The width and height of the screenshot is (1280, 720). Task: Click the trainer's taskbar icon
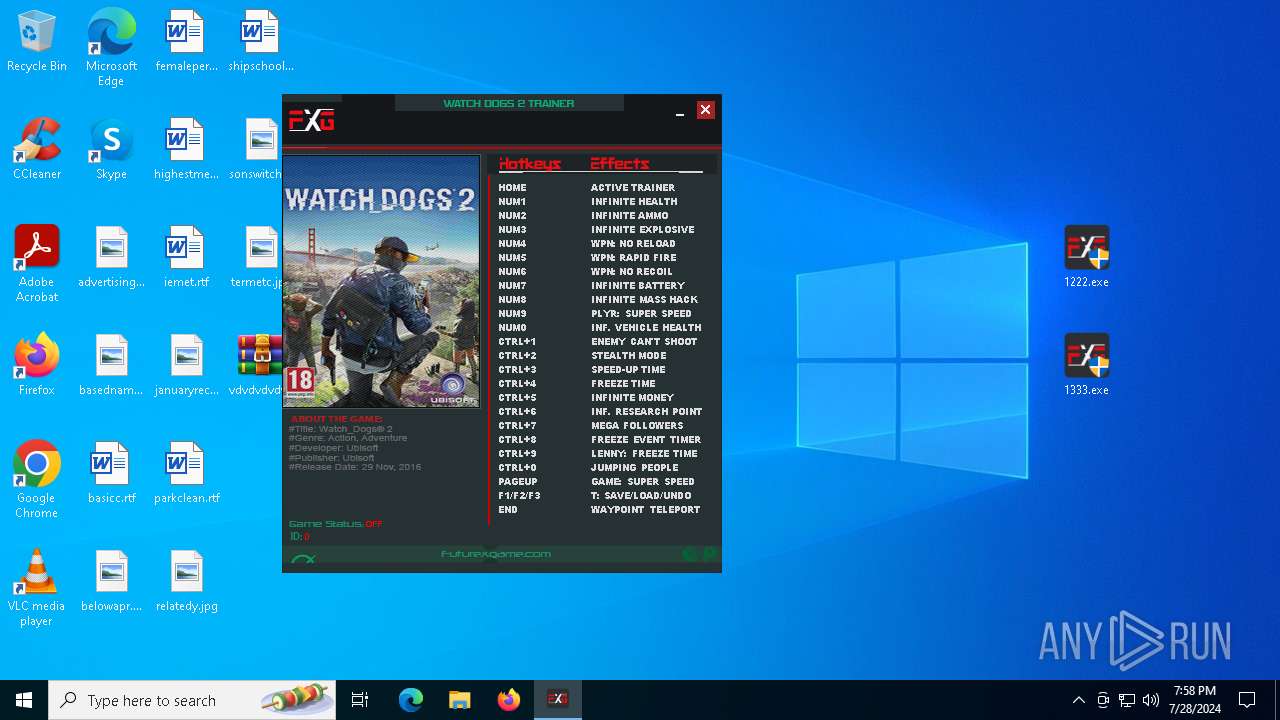point(558,699)
